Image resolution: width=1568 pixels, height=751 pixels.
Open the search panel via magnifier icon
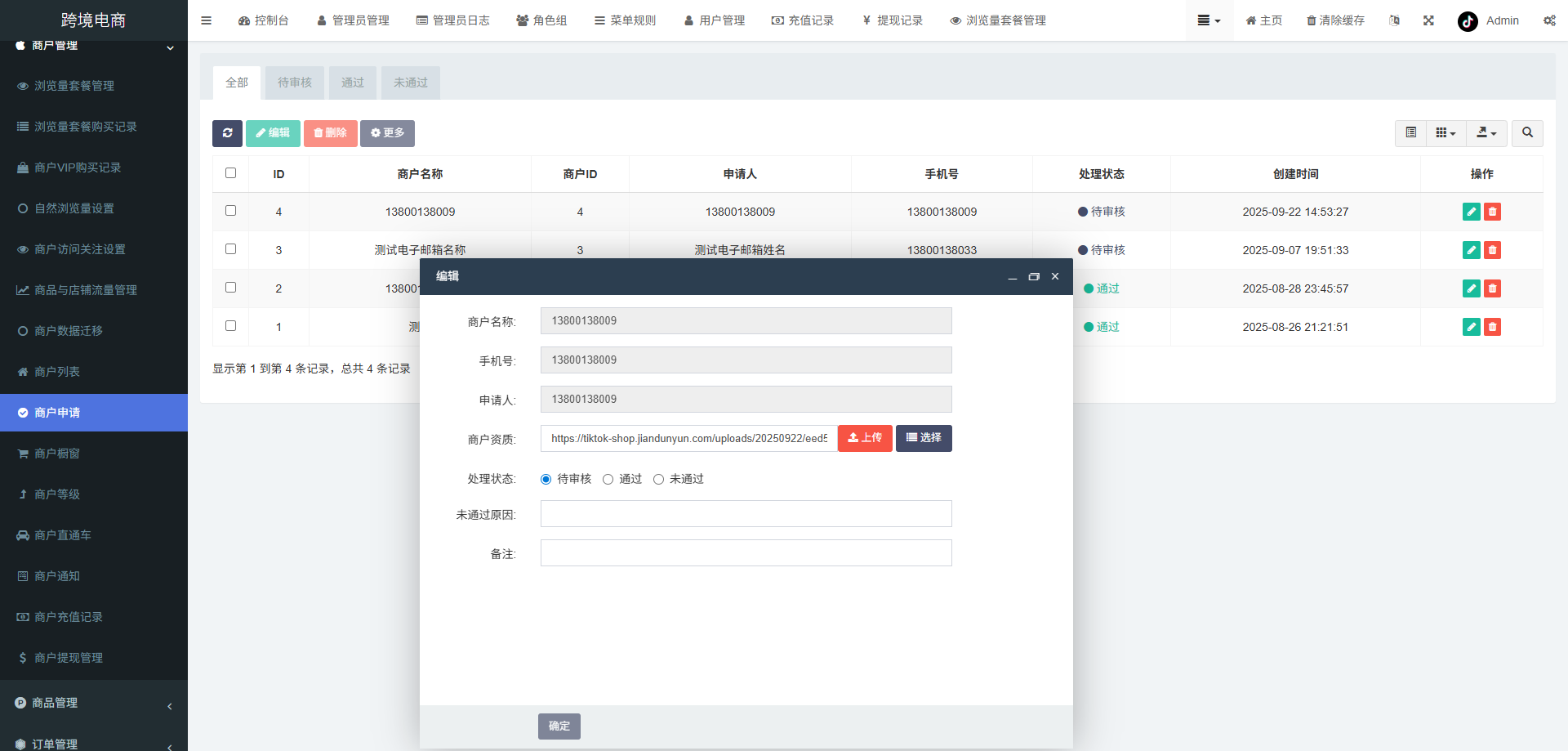point(1526,133)
